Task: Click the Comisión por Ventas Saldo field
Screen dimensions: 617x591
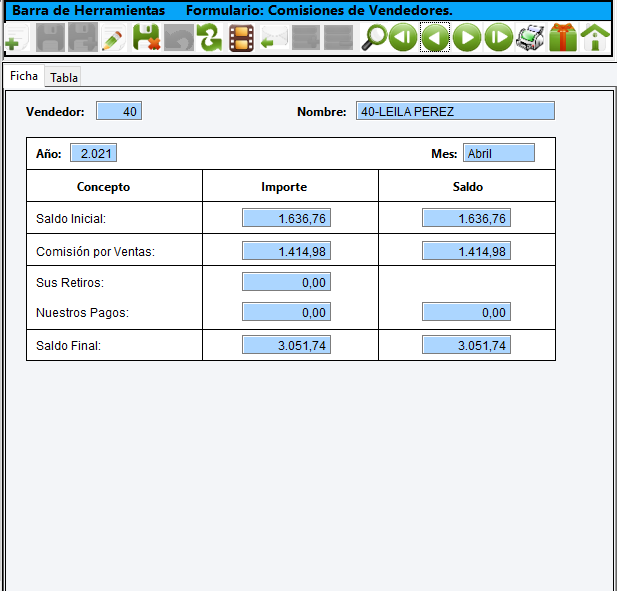Action: 466,251
